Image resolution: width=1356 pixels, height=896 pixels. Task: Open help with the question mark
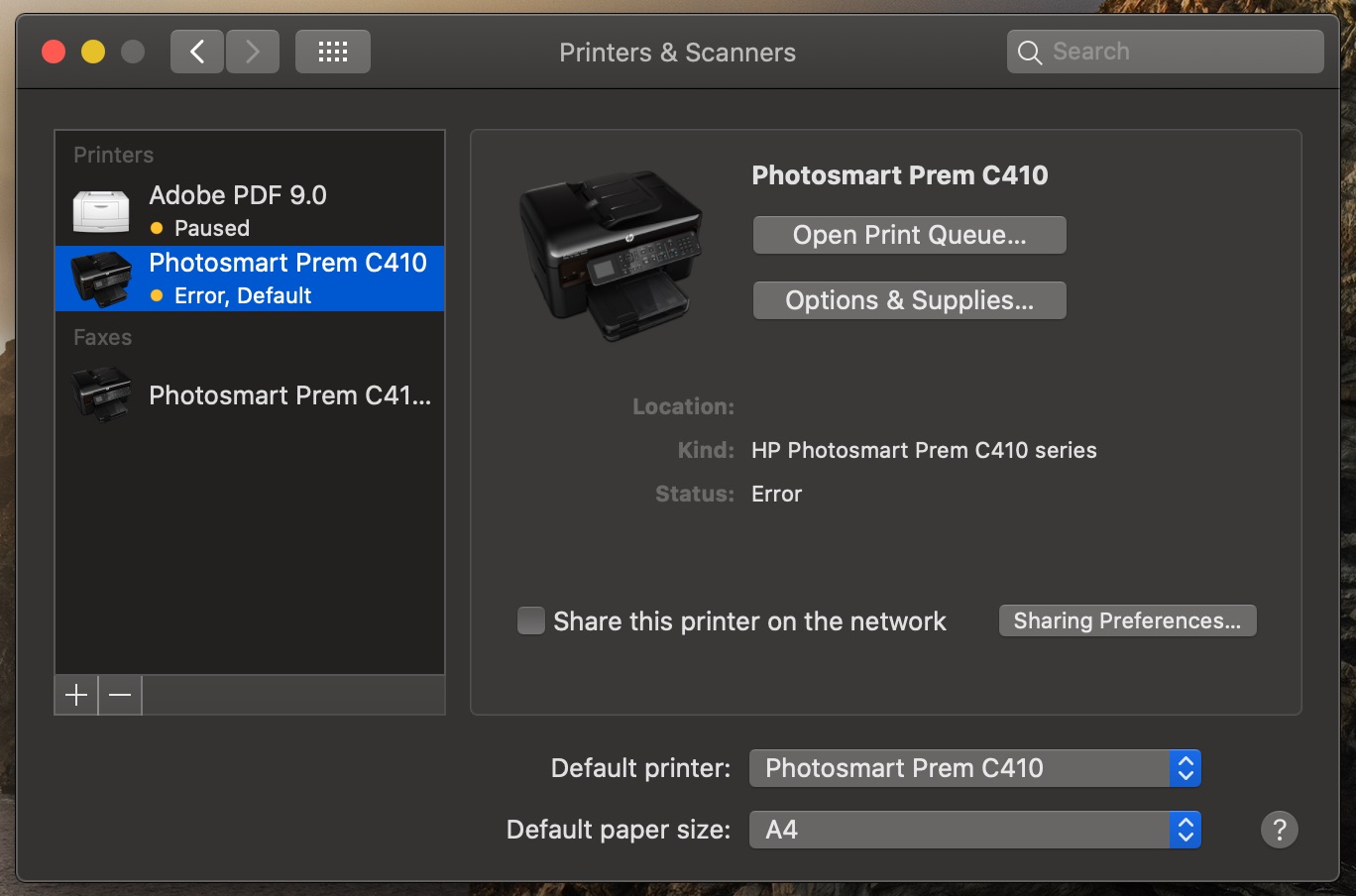tap(1279, 829)
